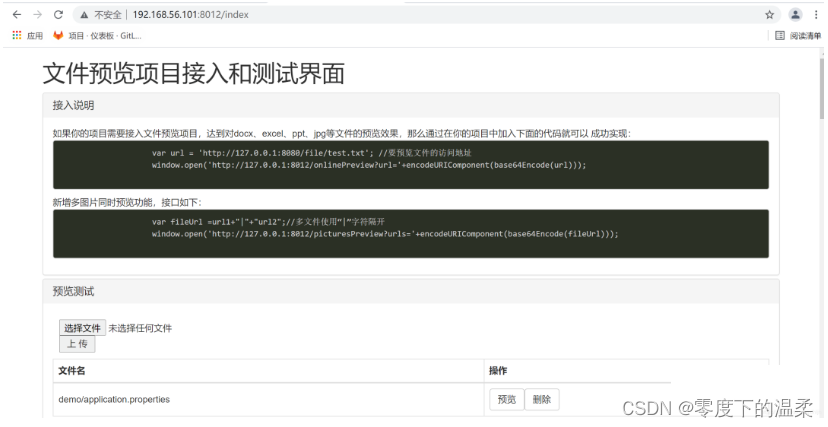Delete demo/application.properties with 删除 button

tap(542, 400)
